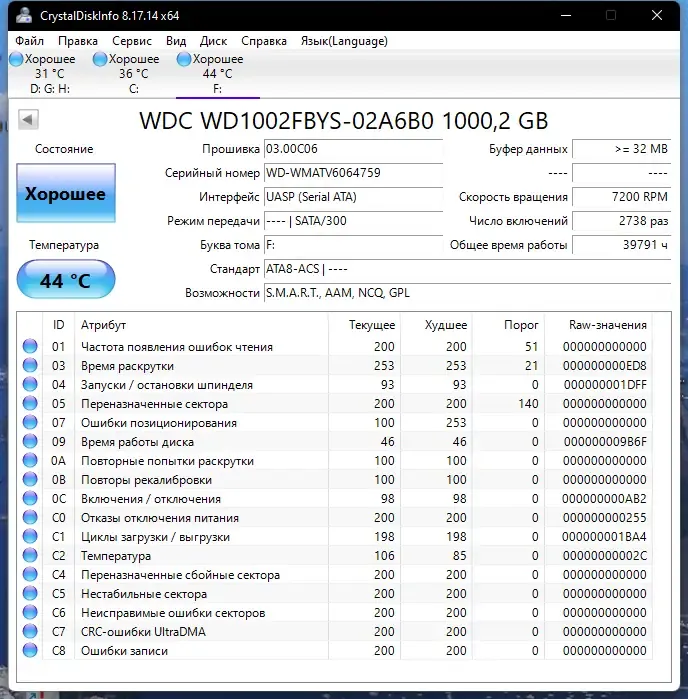Click the Текущее column header

[364, 325]
